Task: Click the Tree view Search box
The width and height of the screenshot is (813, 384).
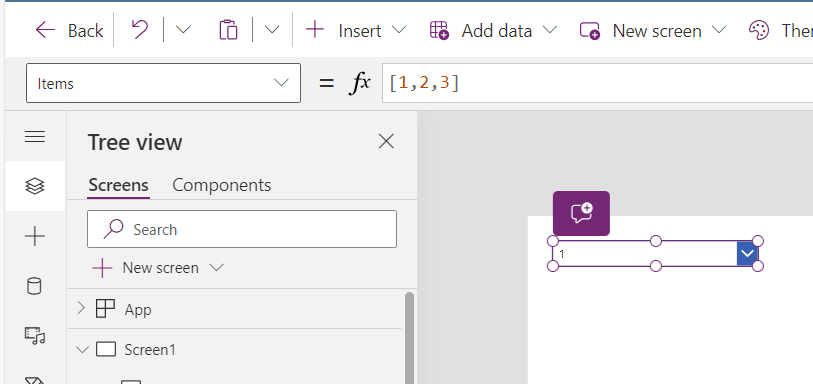Action: pyautogui.click(x=242, y=229)
